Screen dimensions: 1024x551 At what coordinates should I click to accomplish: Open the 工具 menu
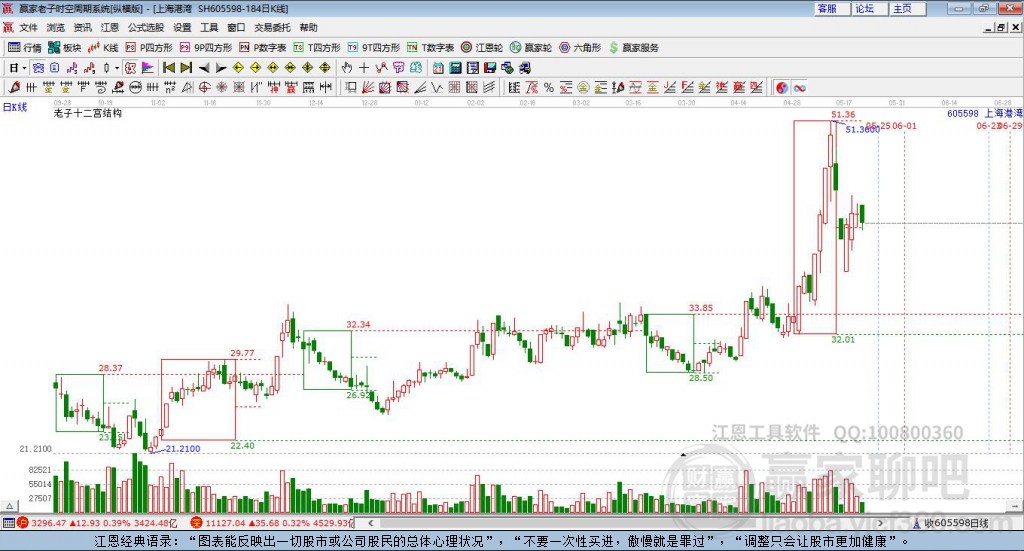click(x=209, y=27)
